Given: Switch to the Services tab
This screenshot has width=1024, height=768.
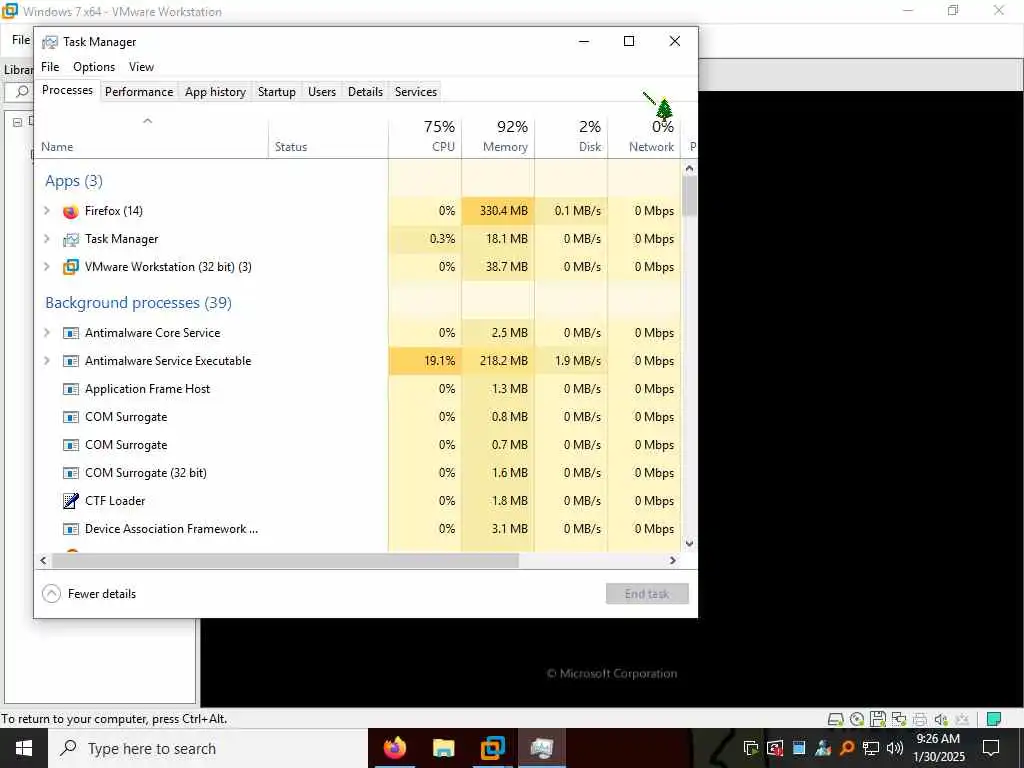Looking at the screenshot, I should 415,92.
